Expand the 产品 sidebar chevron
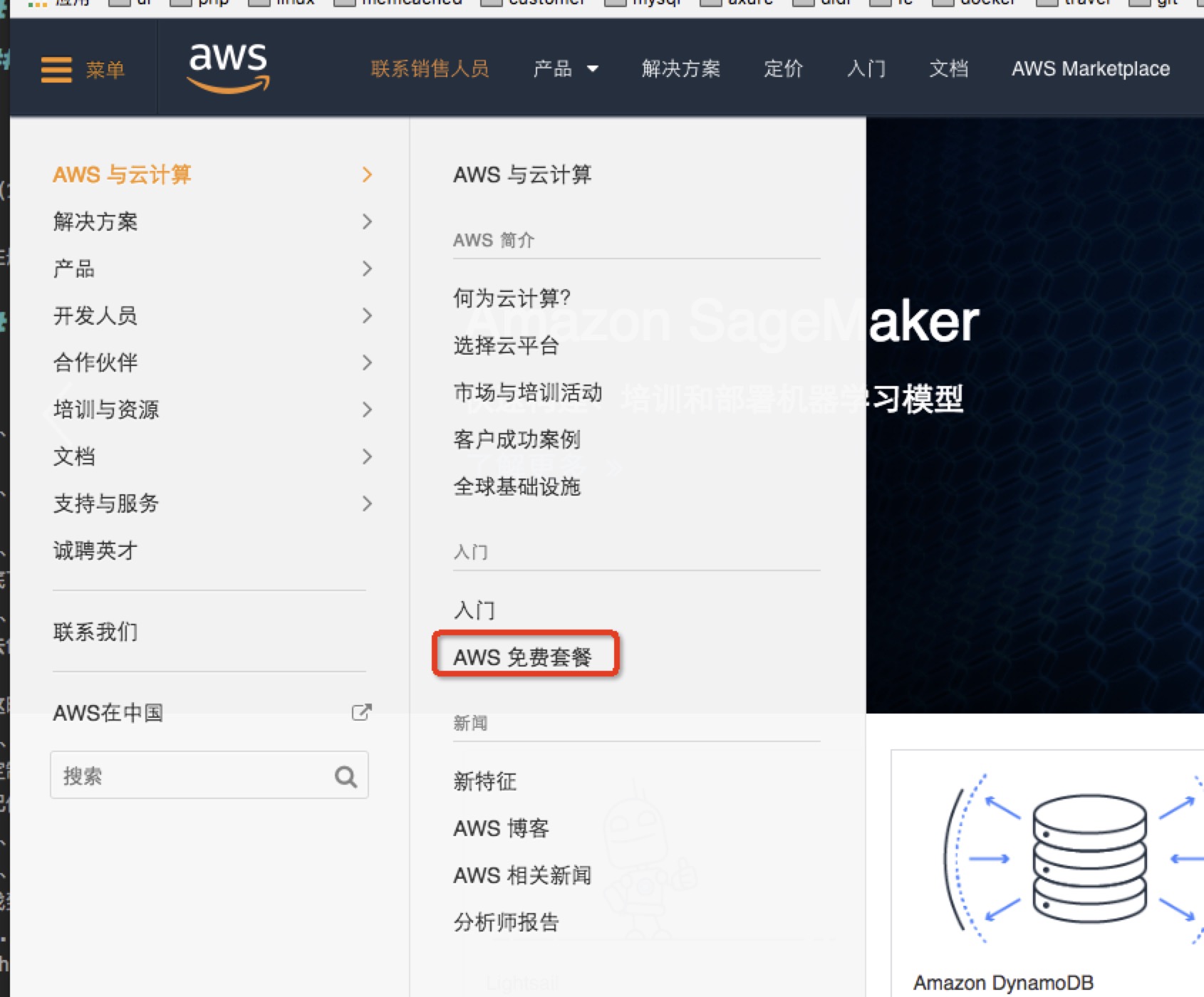The image size is (1204, 997). (x=367, y=268)
